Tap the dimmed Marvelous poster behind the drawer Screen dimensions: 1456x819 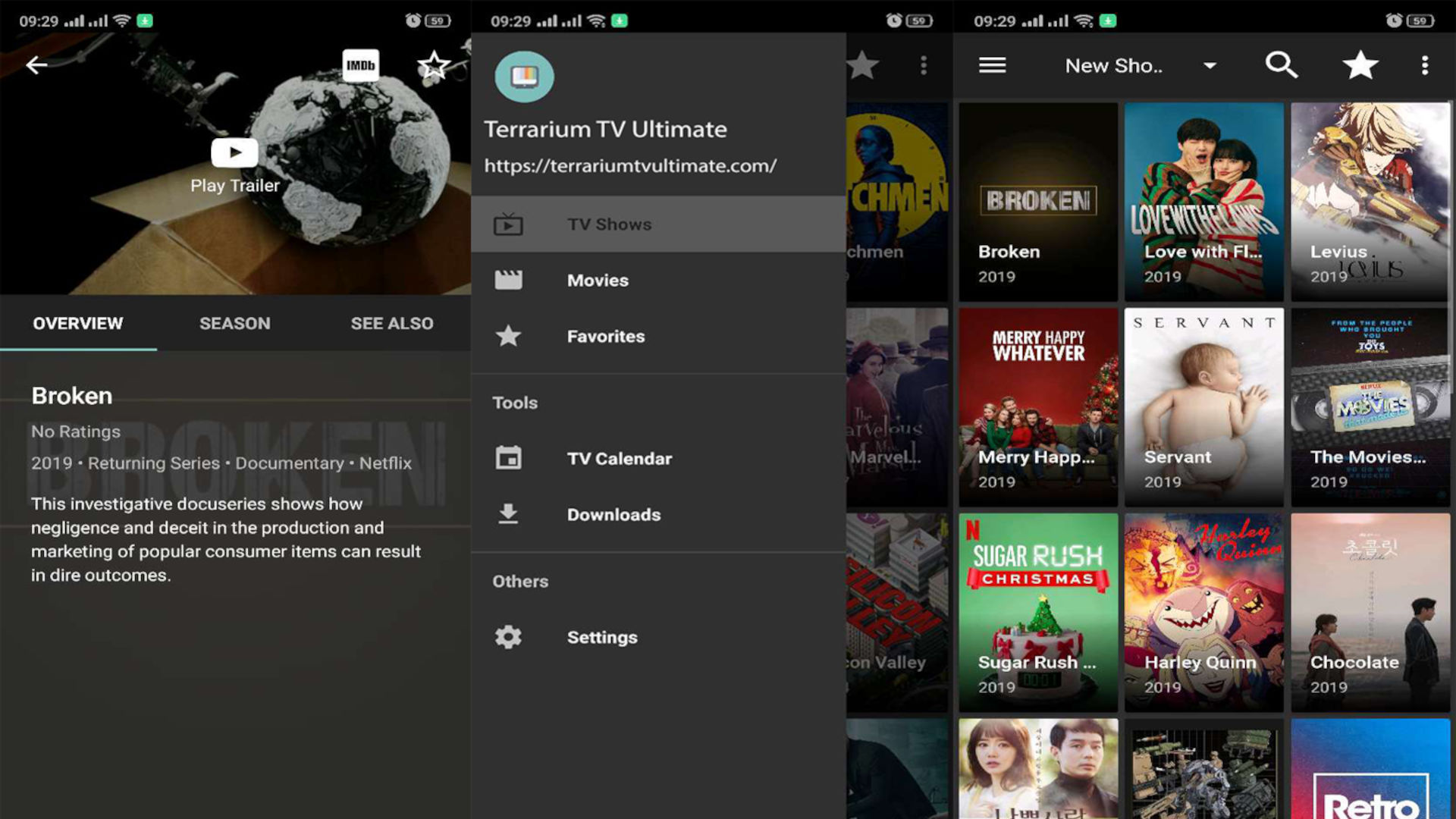pyautogui.click(x=897, y=407)
